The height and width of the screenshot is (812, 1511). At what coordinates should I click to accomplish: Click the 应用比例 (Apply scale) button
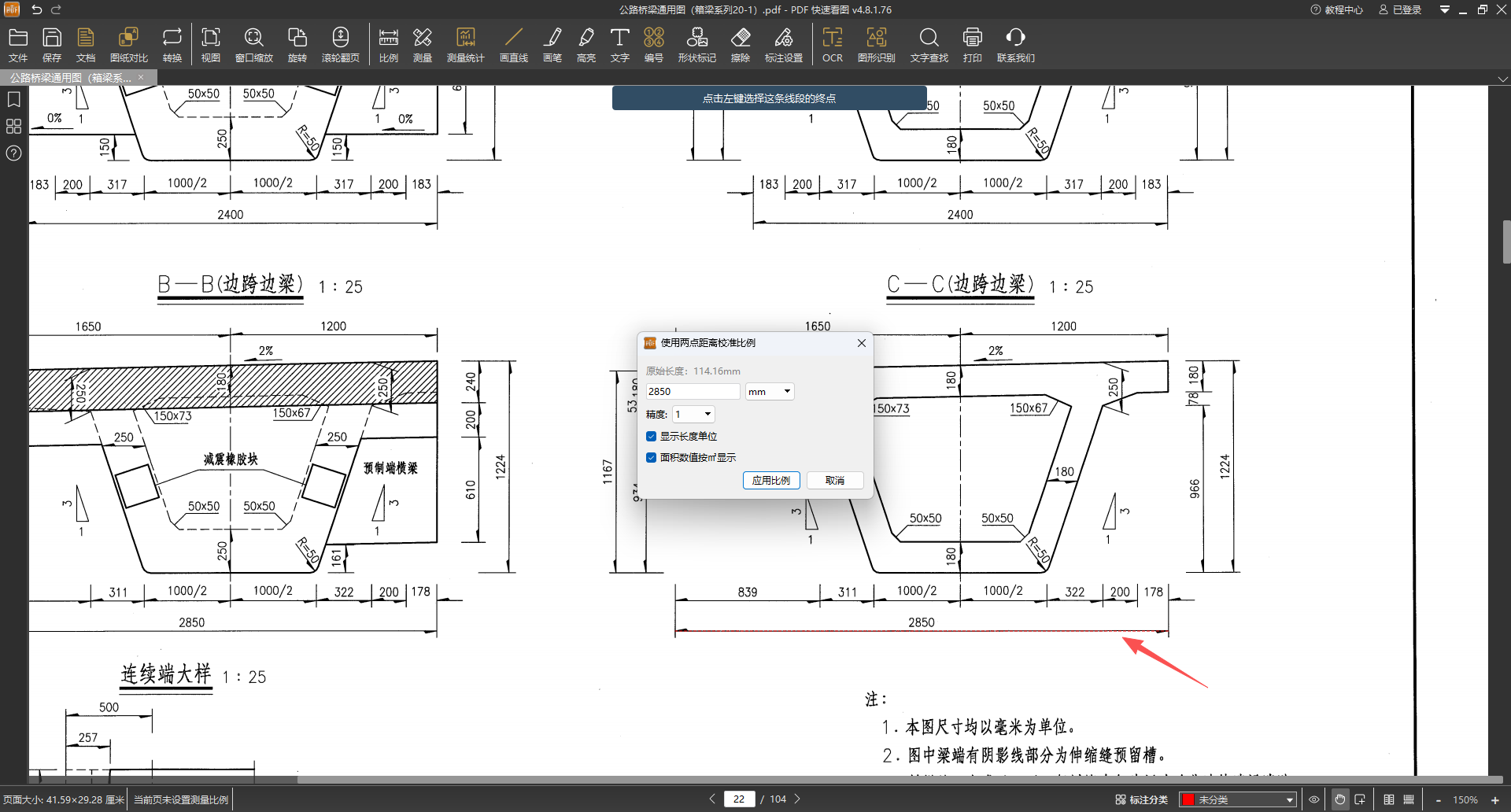click(x=770, y=480)
